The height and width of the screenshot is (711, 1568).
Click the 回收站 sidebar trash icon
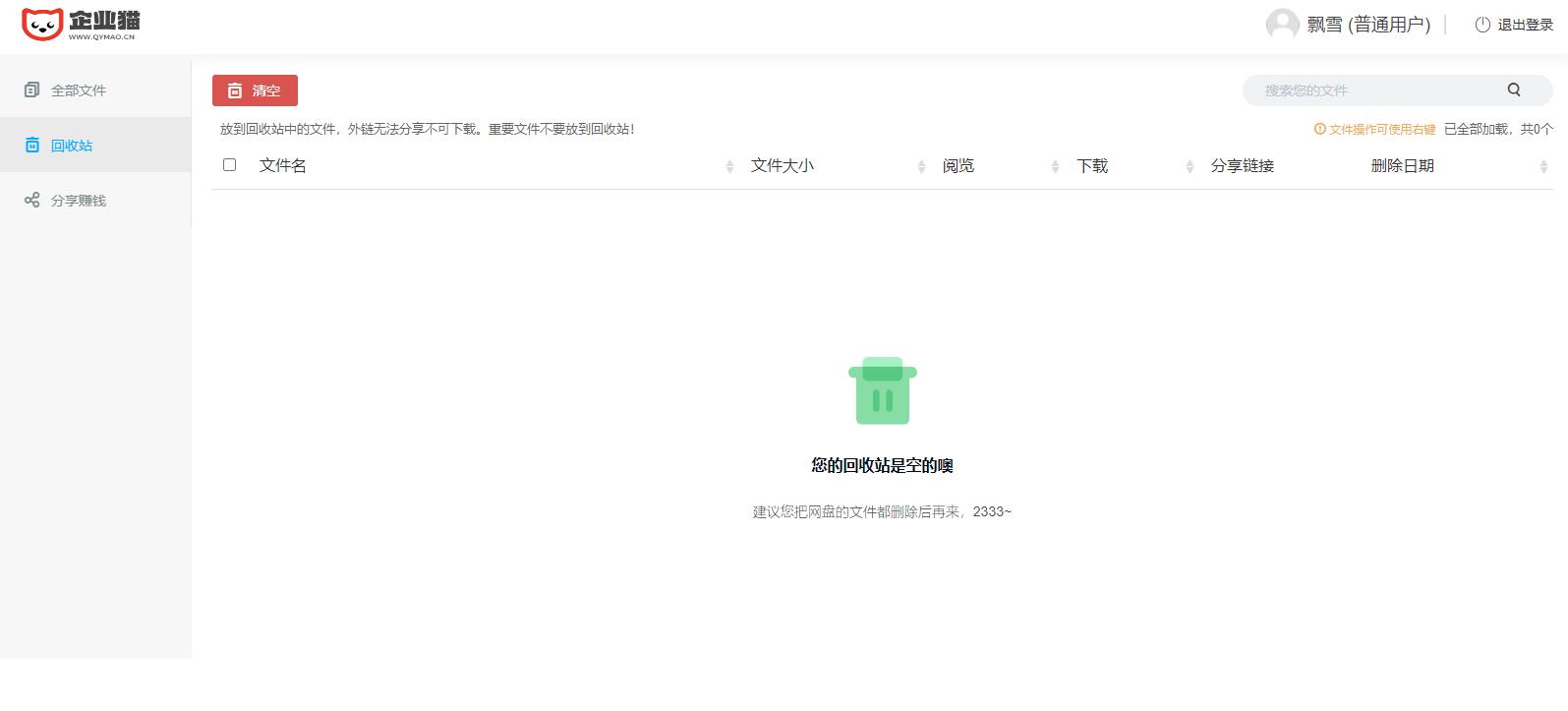[x=31, y=146]
